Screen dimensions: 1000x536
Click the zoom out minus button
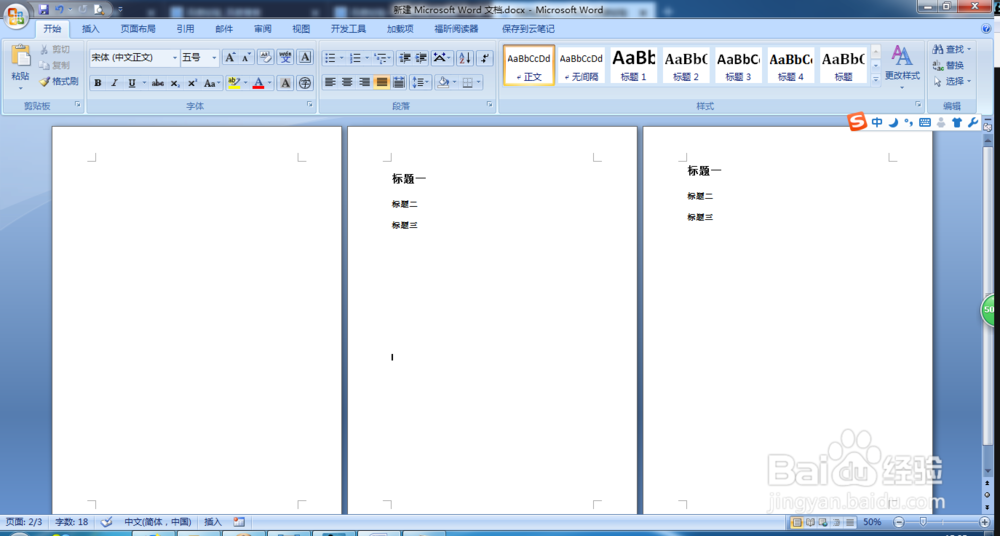point(898,522)
